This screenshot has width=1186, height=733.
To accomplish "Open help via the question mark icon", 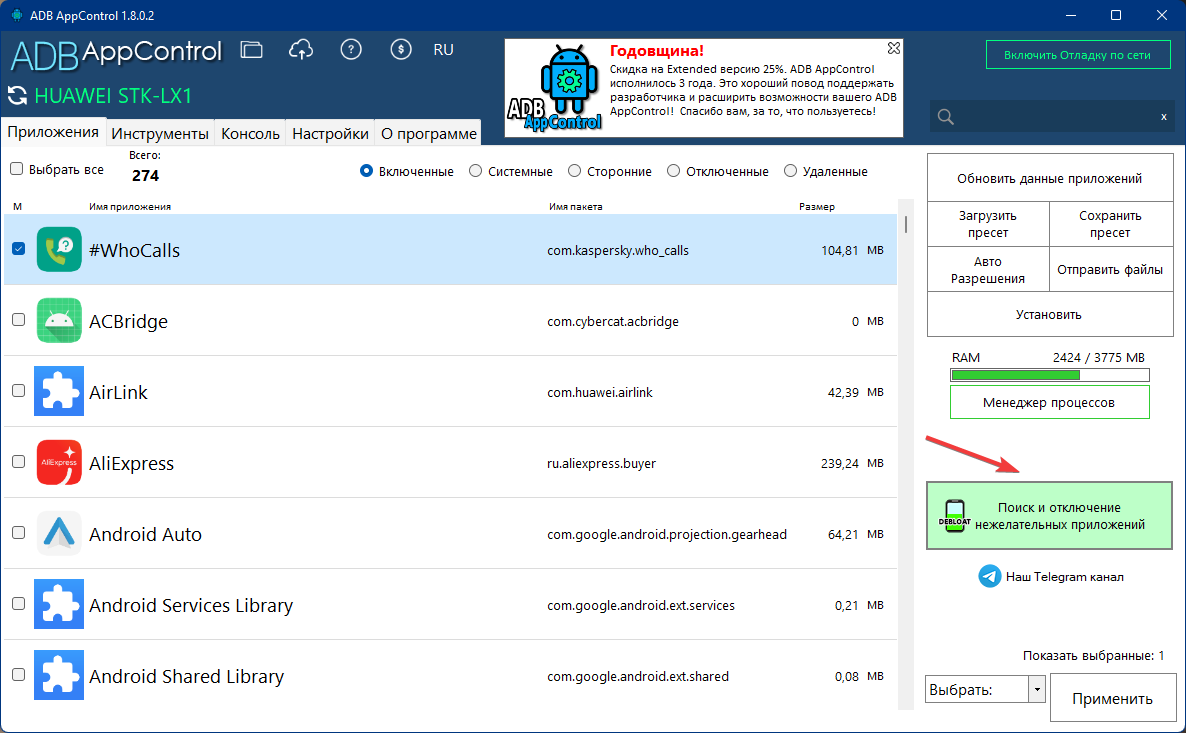I will [x=351, y=50].
